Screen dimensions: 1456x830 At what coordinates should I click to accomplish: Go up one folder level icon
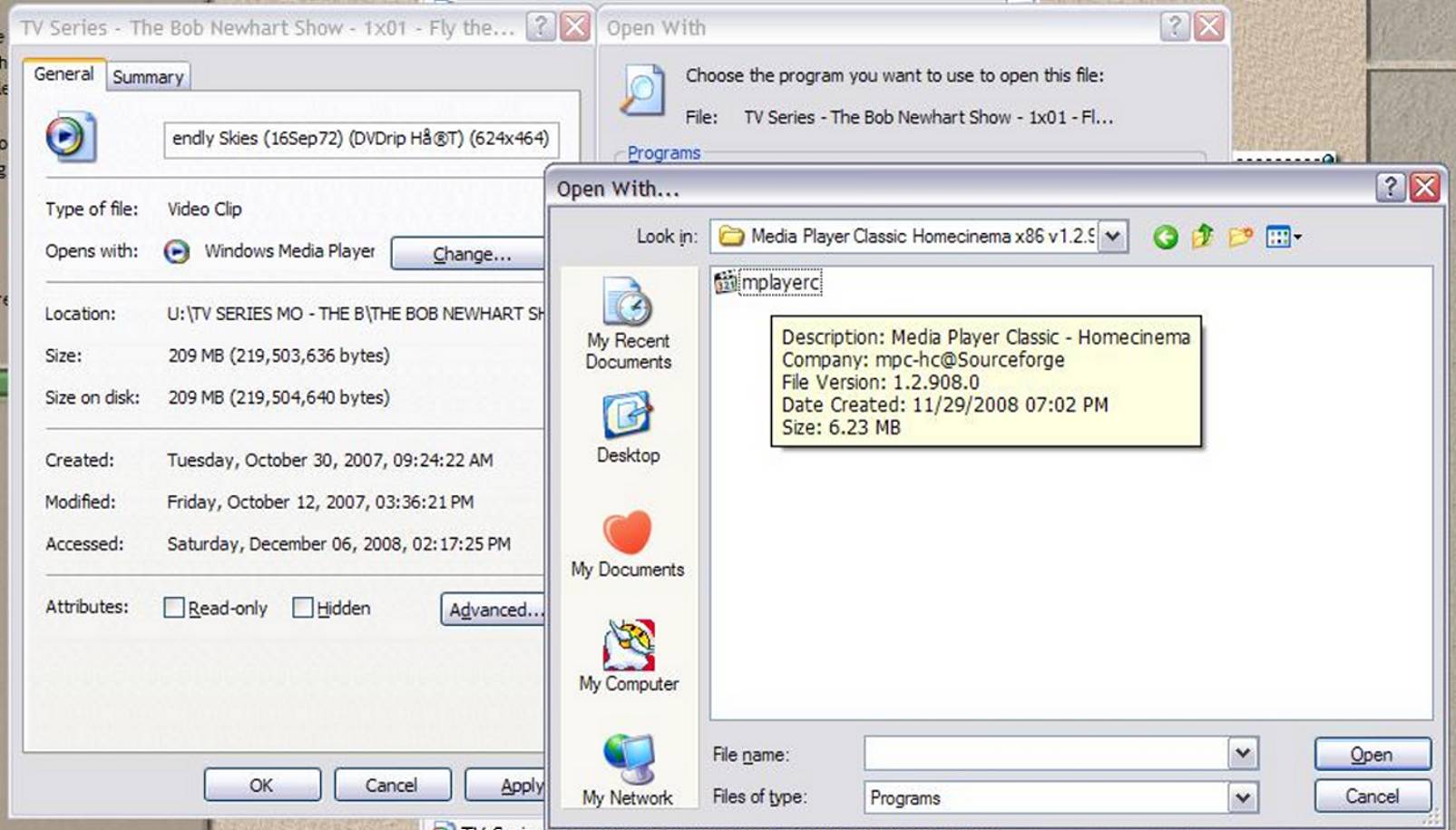(1203, 237)
